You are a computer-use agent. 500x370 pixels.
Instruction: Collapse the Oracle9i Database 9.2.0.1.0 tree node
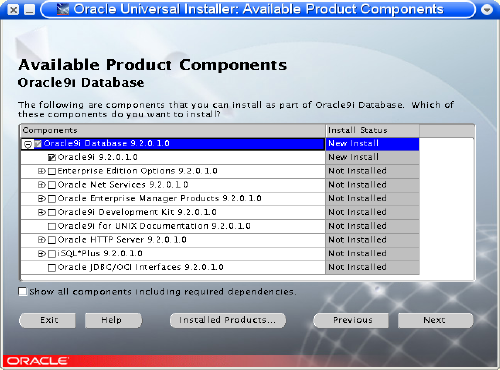coord(28,144)
